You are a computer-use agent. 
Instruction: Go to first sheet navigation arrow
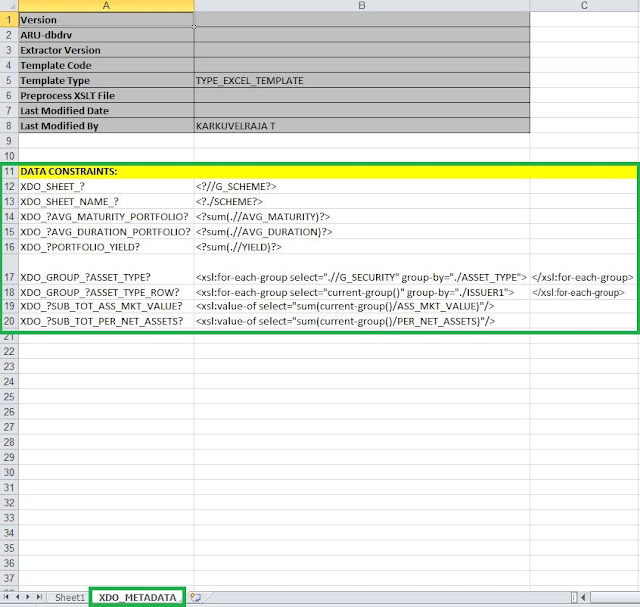[x=7, y=597]
